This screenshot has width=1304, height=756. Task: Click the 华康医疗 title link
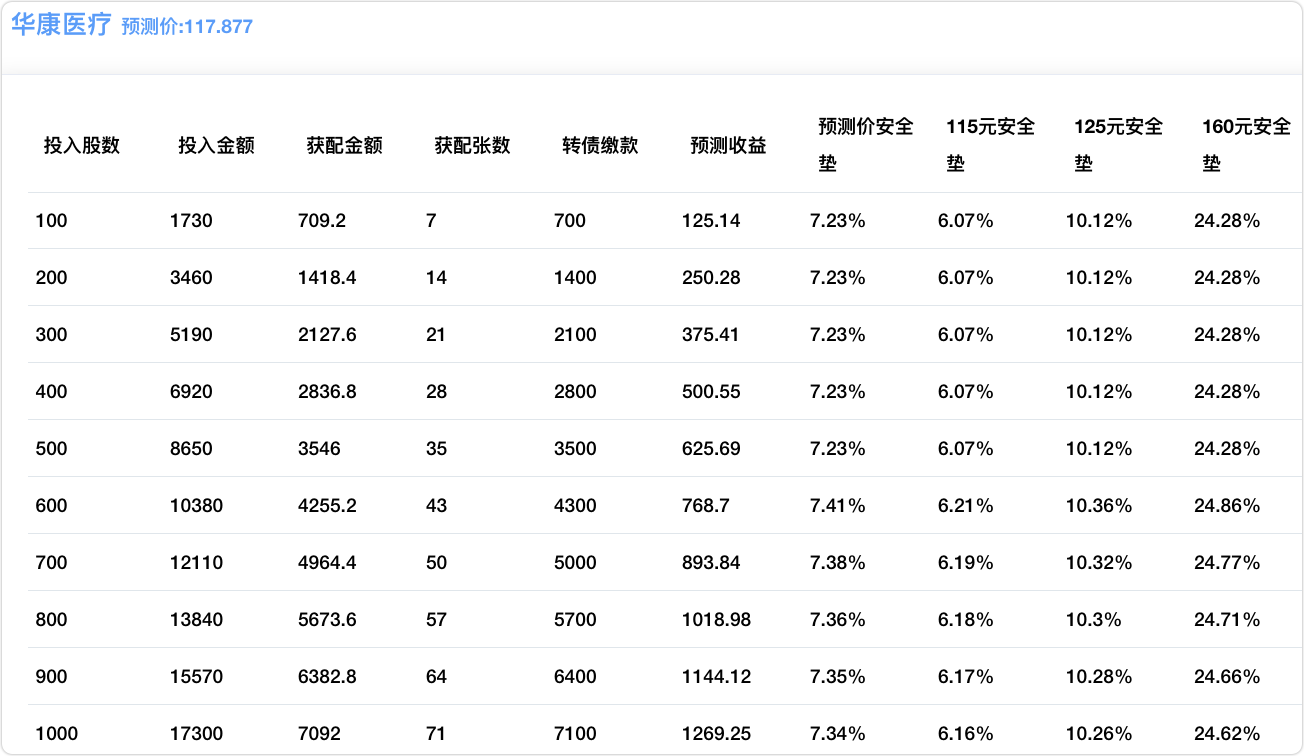point(60,25)
